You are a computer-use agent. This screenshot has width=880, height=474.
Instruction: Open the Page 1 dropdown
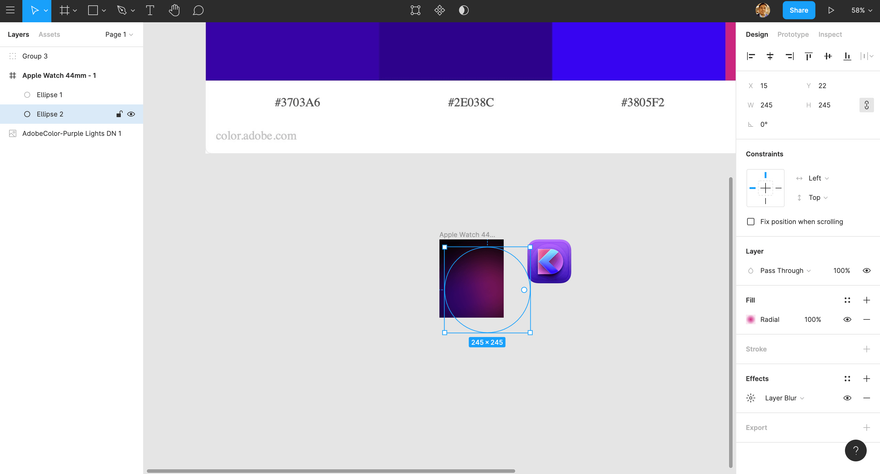[x=119, y=34]
